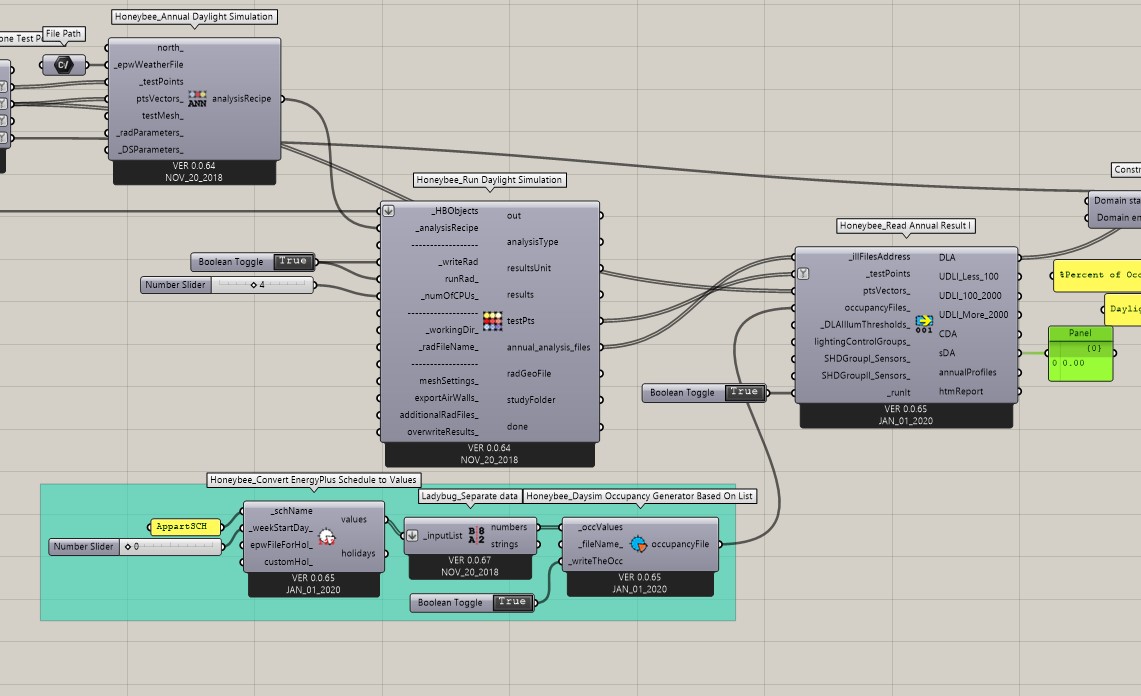Click the occupancyFile output
Image resolution: width=1141 pixels, height=696 pixels.
tap(680, 544)
